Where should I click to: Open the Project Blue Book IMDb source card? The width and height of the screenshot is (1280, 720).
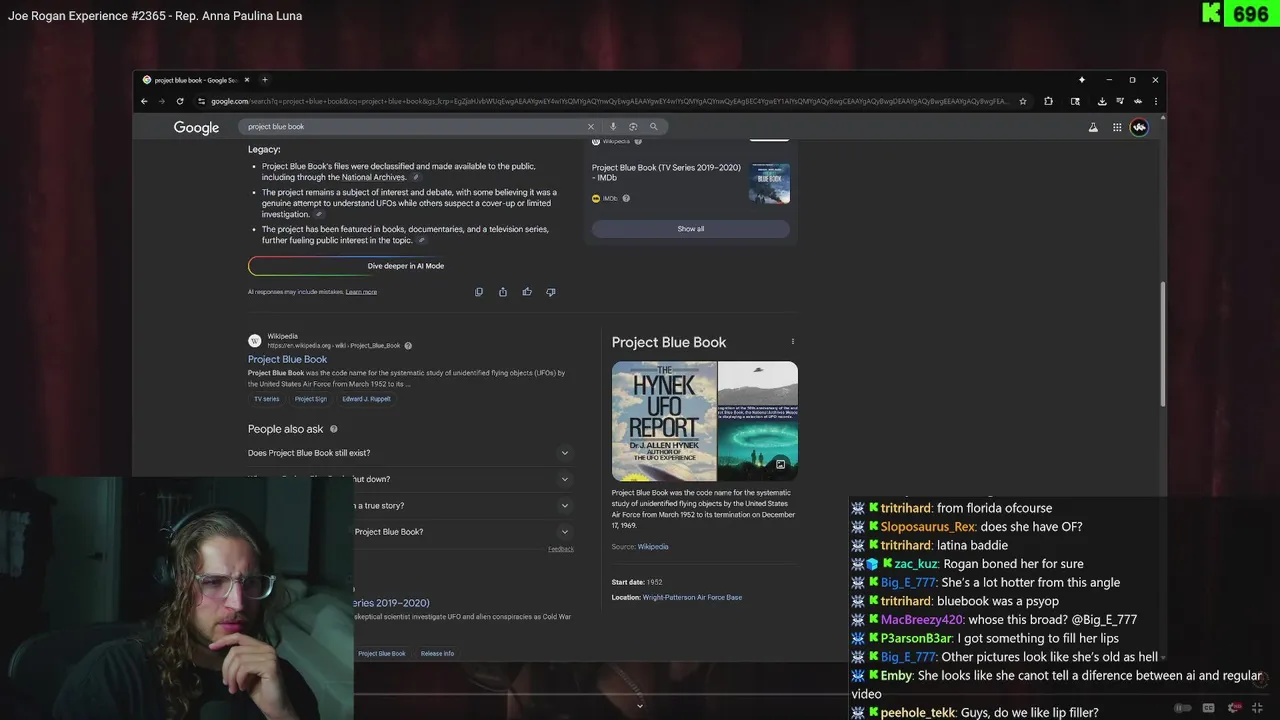point(691,183)
